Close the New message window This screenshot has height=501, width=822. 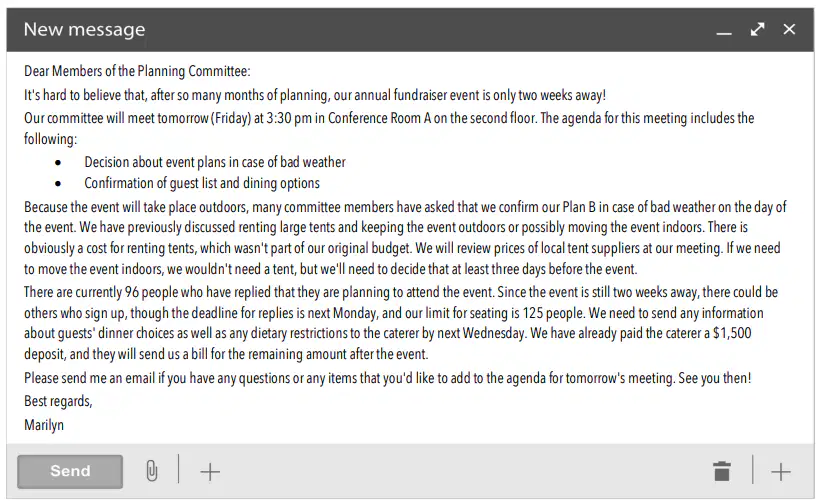tap(789, 29)
